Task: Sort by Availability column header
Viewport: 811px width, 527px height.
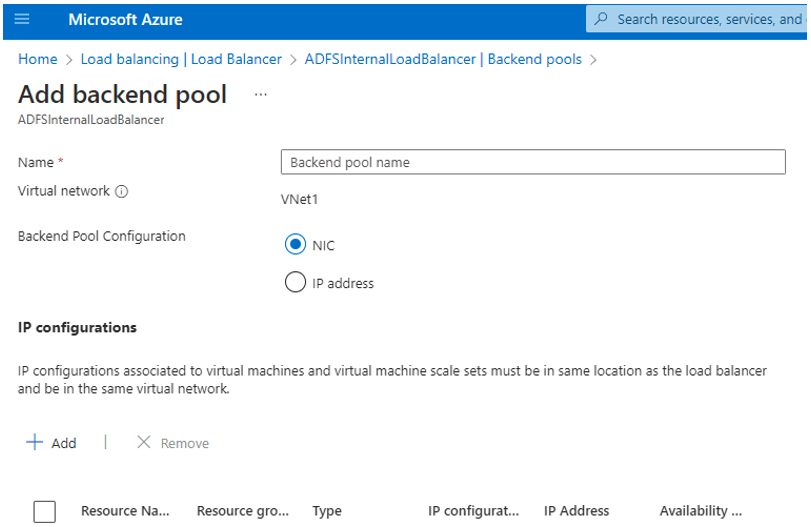Action: [x=701, y=511]
